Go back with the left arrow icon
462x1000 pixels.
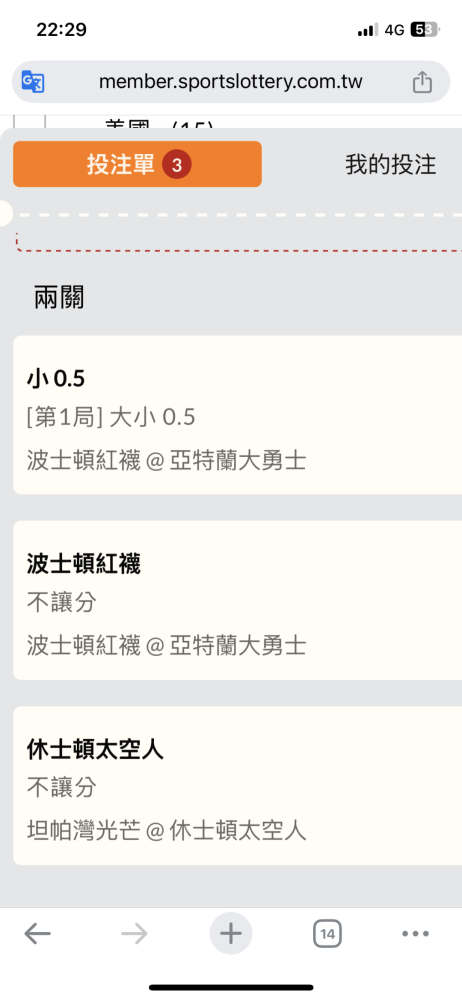click(38, 934)
